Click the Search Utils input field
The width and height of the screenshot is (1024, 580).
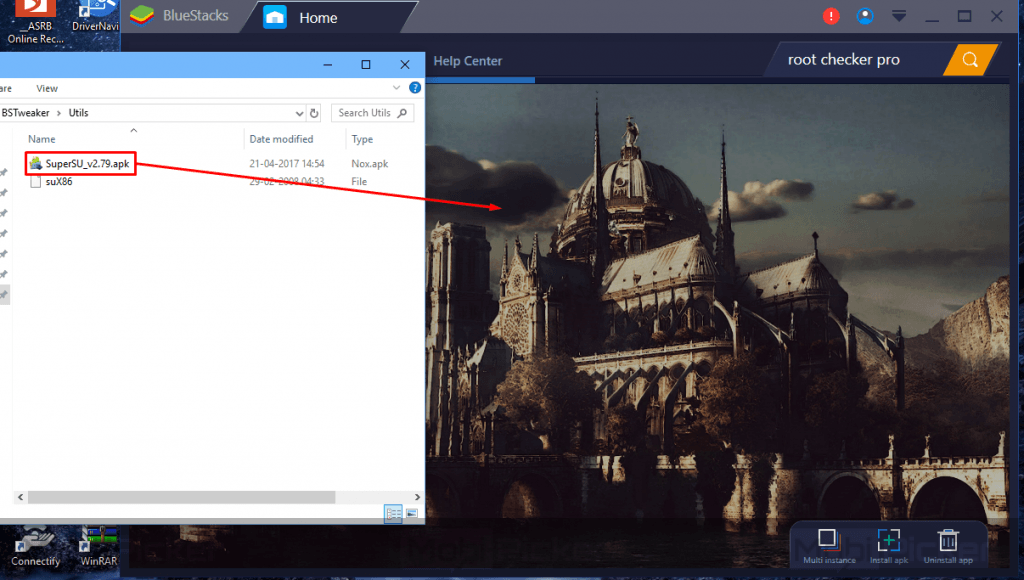tap(372, 113)
